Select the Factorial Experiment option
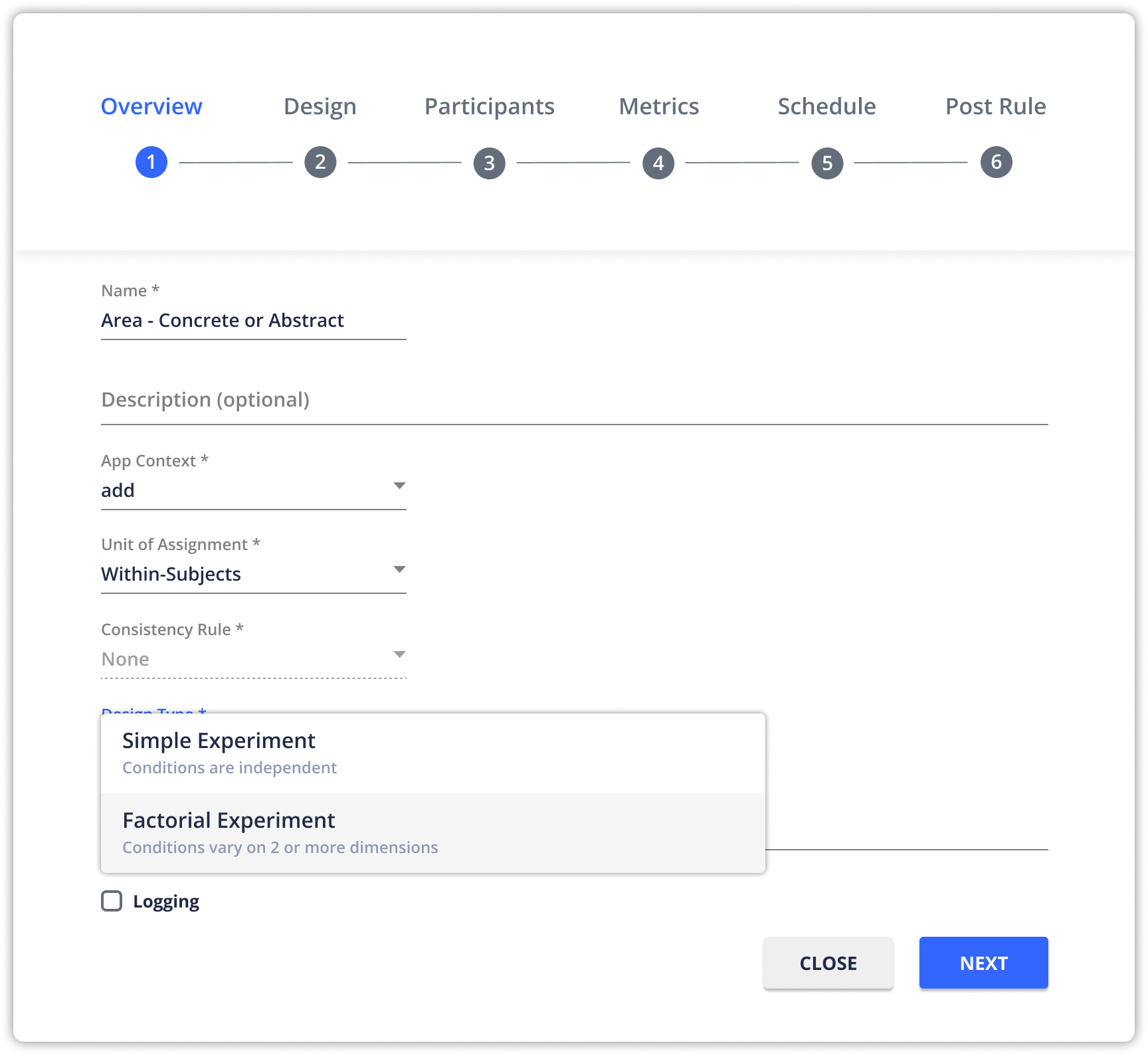 tap(432, 832)
